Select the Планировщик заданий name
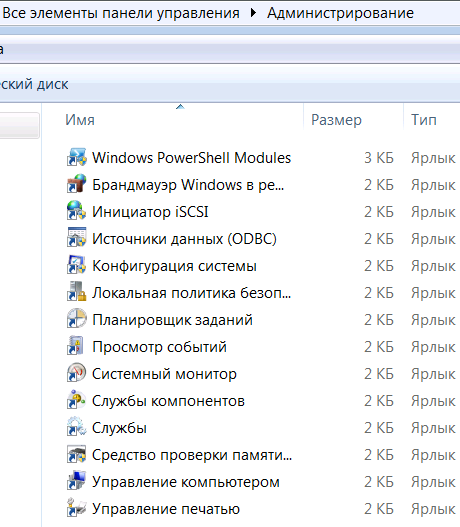The width and height of the screenshot is (460, 527). (x=172, y=320)
